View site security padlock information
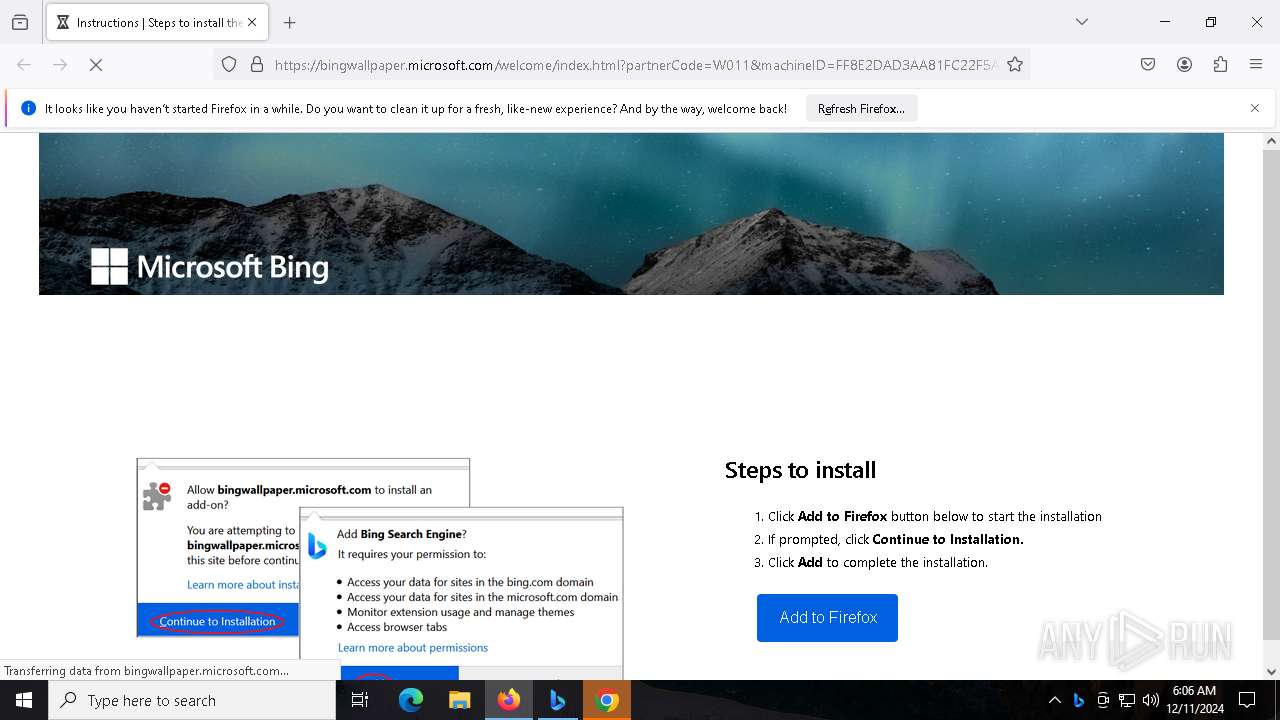Viewport: 1280px width, 720px height. pyautogui.click(x=257, y=64)
